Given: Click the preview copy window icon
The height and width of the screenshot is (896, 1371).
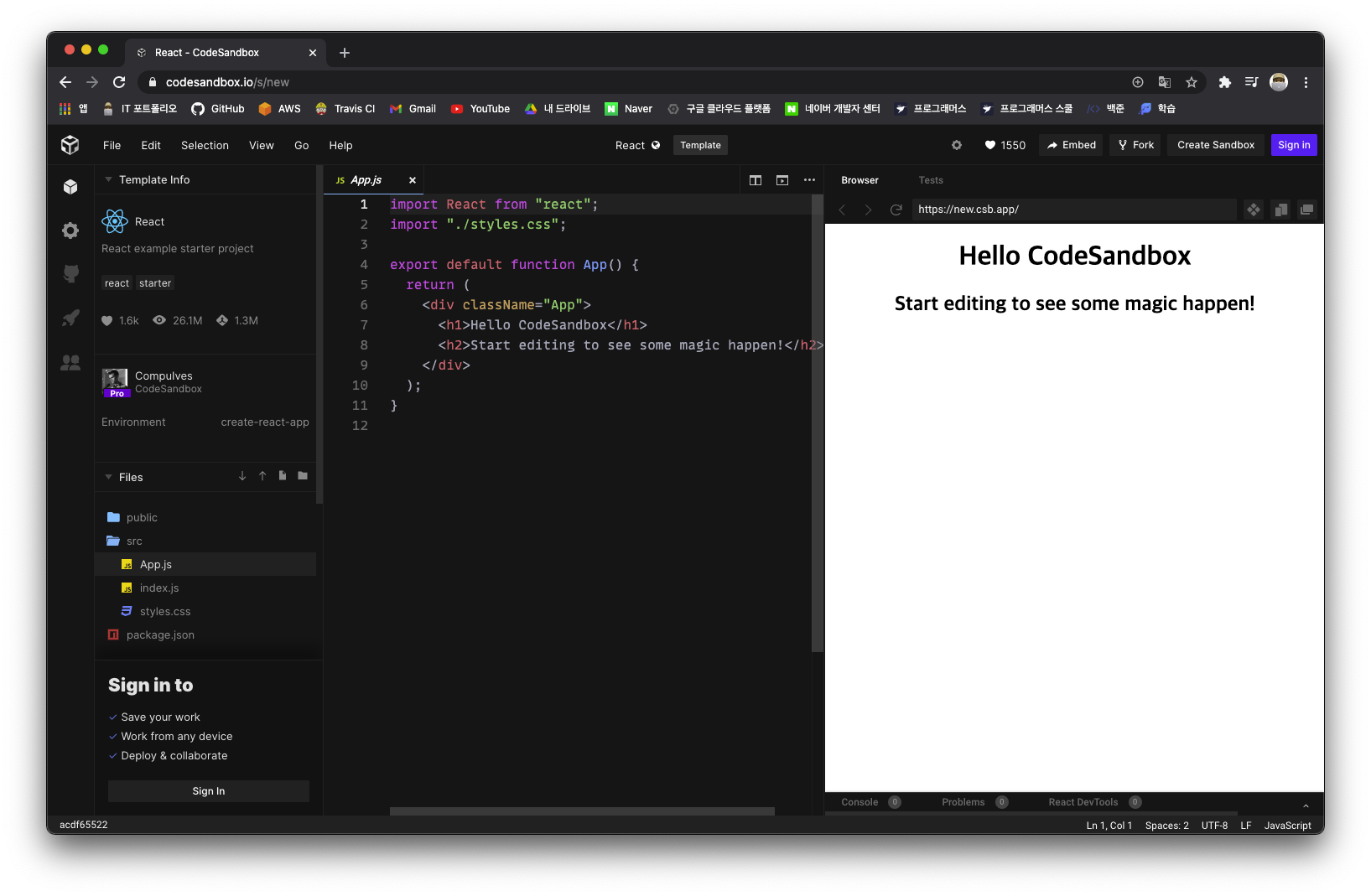Looking at the screenshot, I should click(x=1280, y=210).
